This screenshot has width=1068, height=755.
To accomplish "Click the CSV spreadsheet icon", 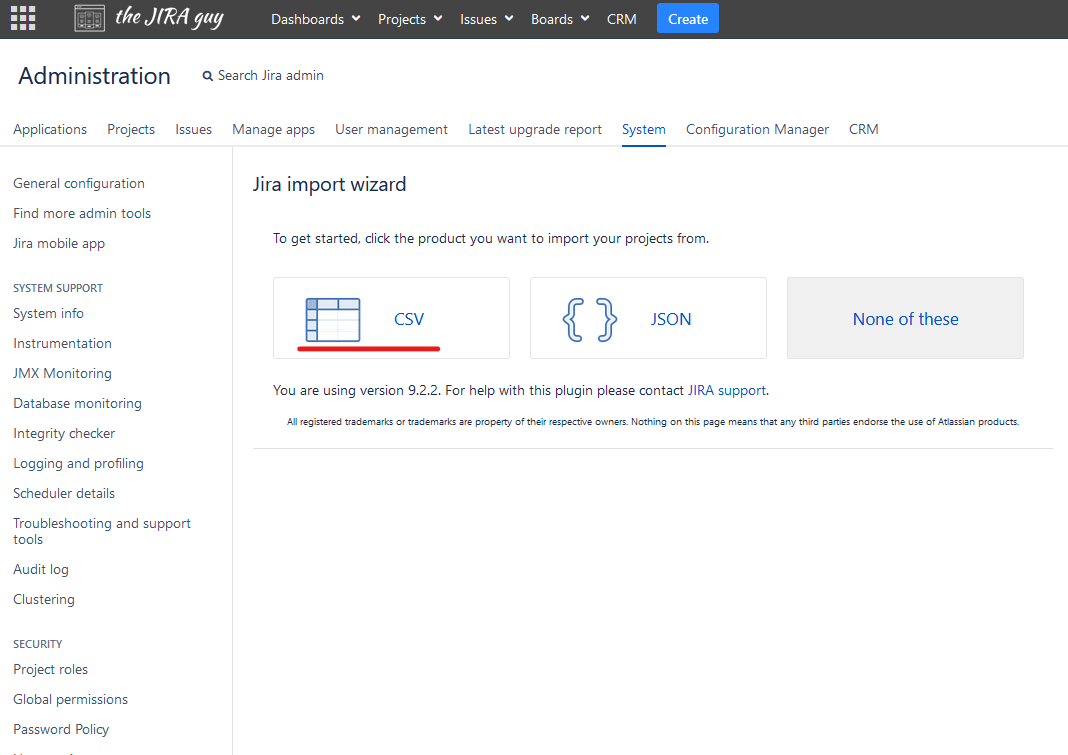I will click(x=333, y=320).
